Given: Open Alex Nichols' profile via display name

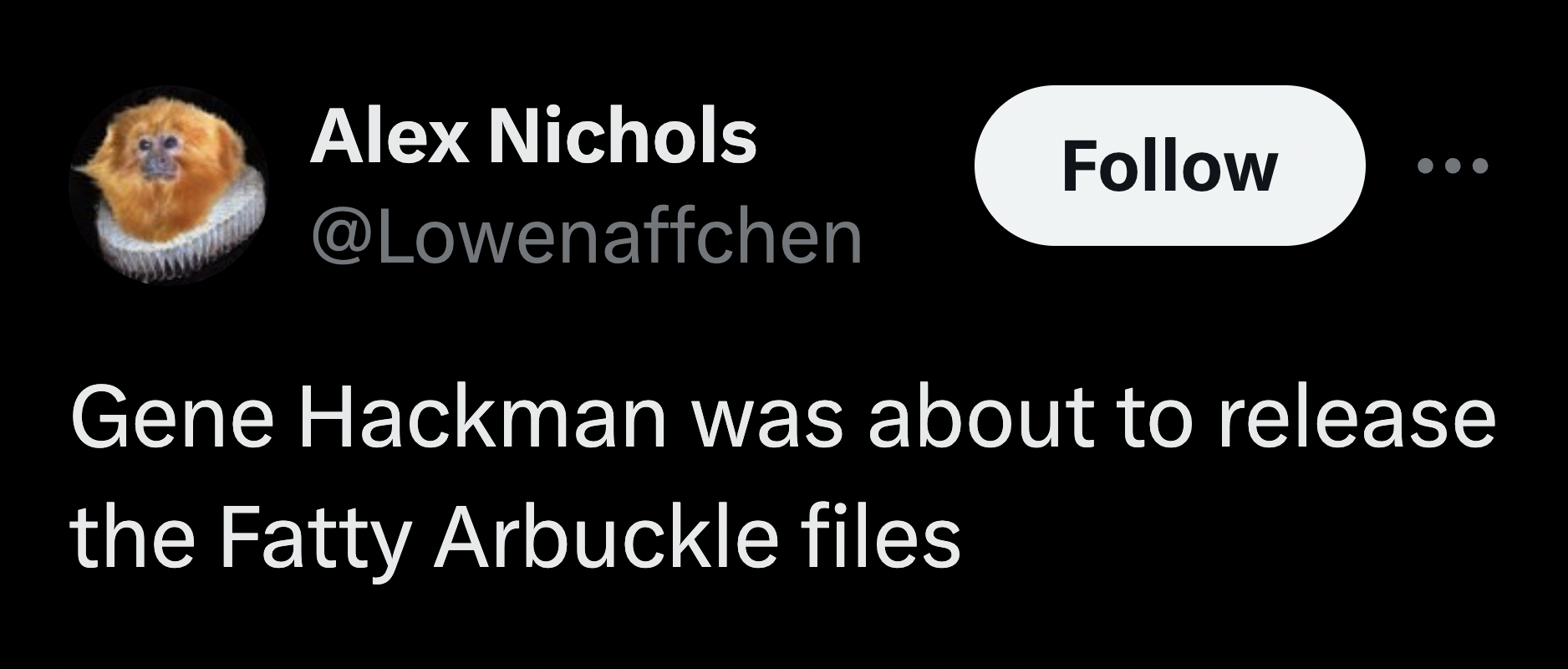Looking at the screenshot, I should tap(533, 136).
